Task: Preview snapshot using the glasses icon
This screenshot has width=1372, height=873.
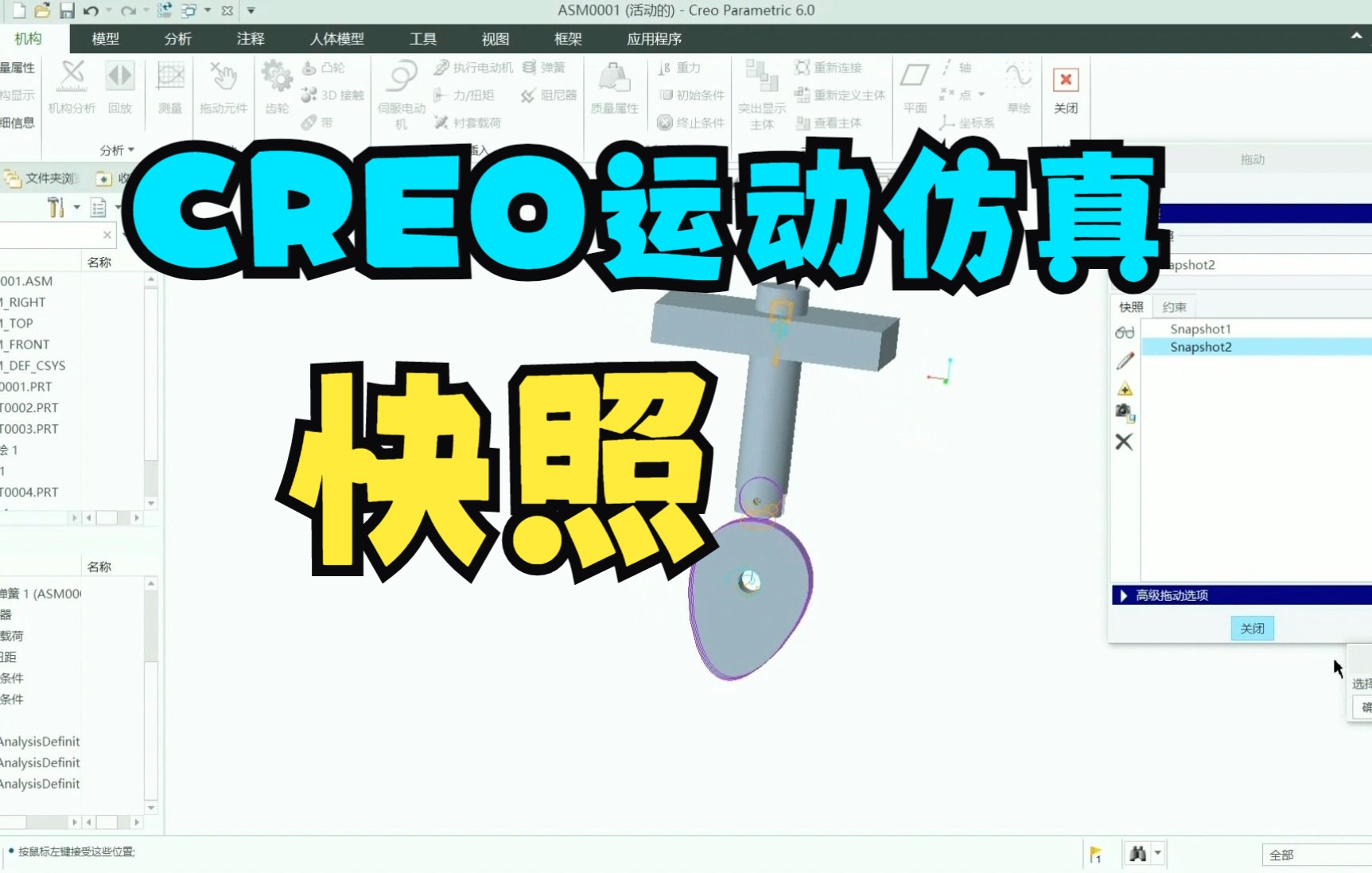Action: pos(1124,332)
